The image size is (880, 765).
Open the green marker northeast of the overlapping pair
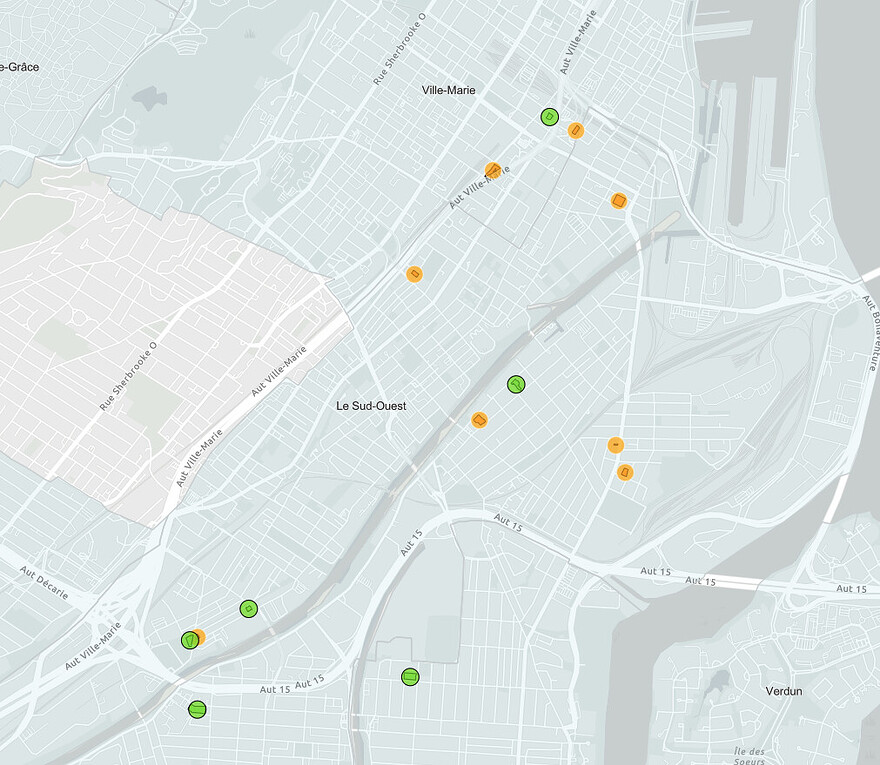click(x=249, y=608)
